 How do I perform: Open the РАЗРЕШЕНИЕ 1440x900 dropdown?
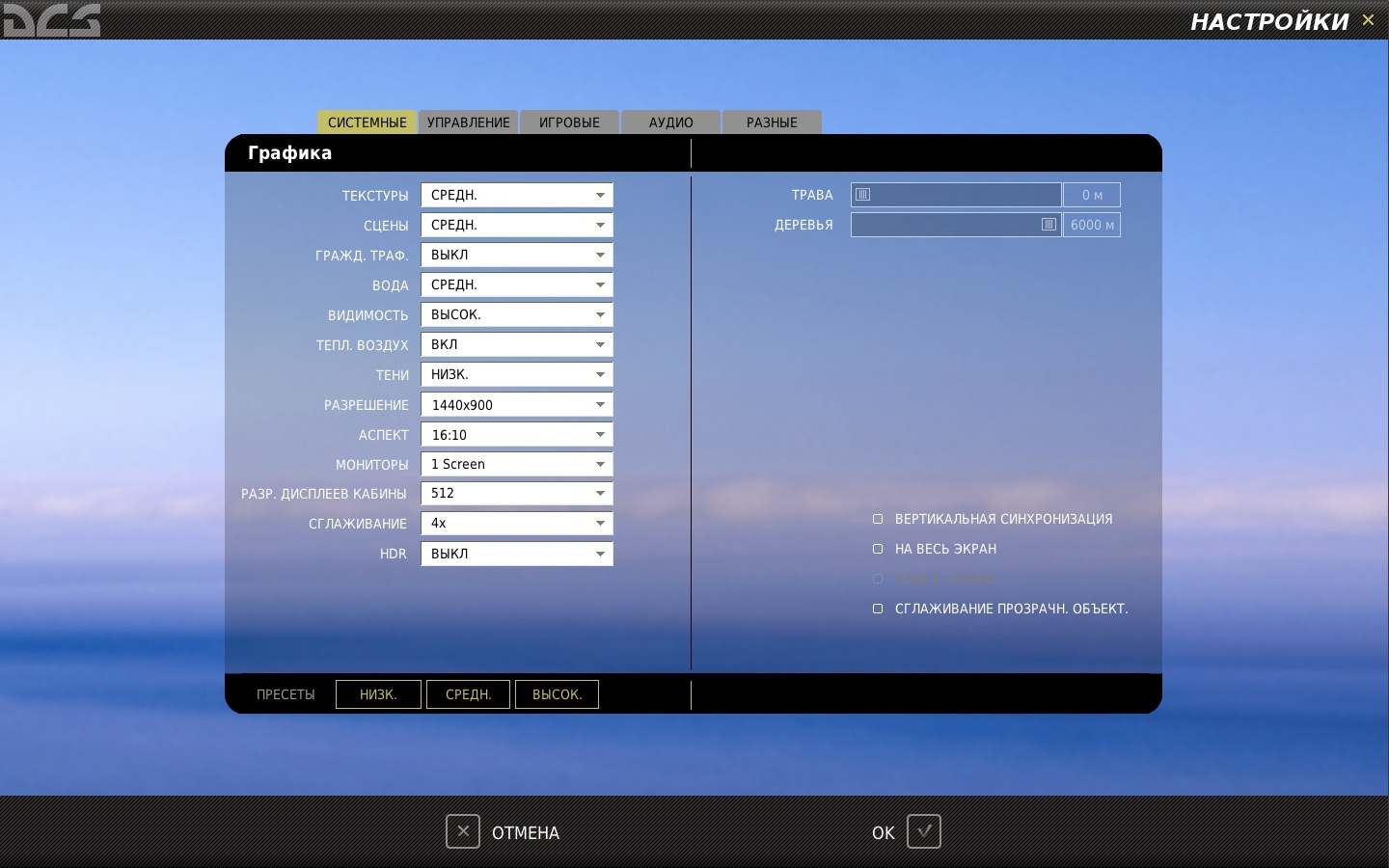click(x=517, y=404)
